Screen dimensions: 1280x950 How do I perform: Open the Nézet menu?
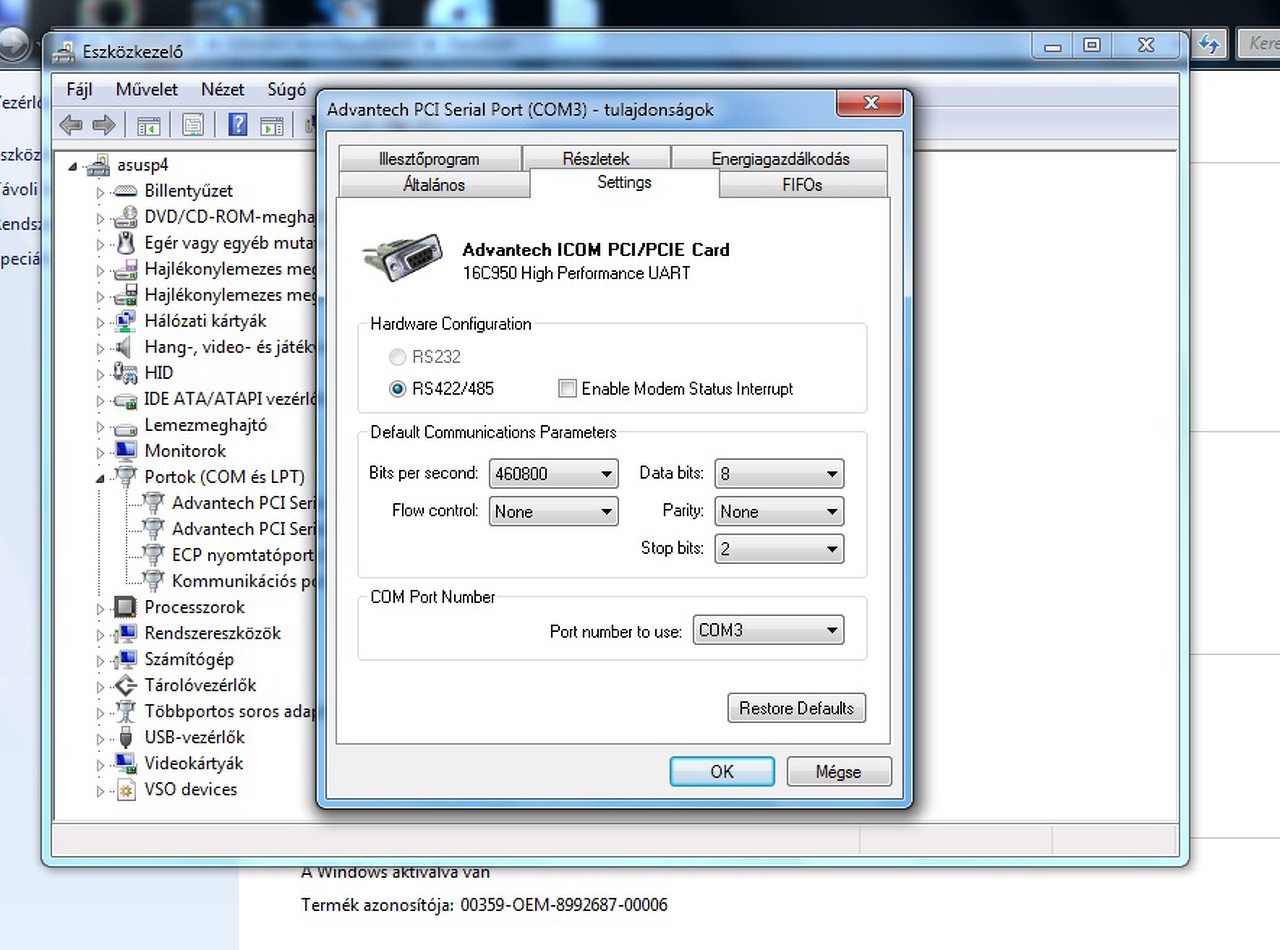click(x=223, y=89)
